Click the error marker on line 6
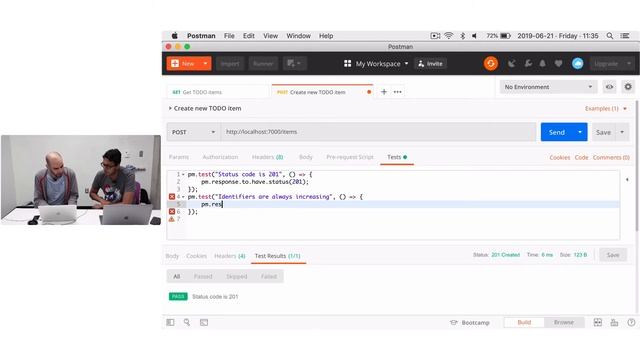The image size is (640, 360). [172, 211]
